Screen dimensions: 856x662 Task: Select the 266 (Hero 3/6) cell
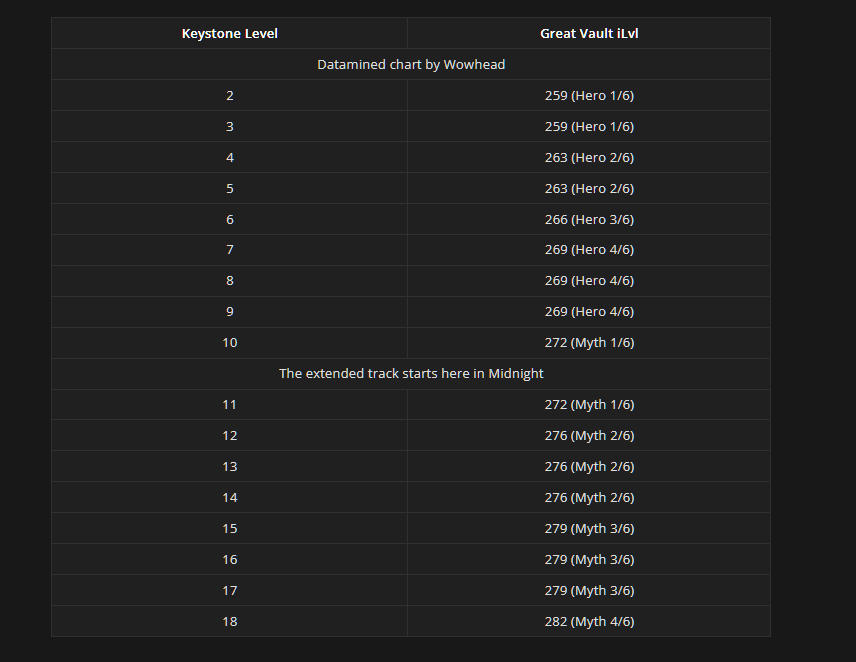[589, 219]
